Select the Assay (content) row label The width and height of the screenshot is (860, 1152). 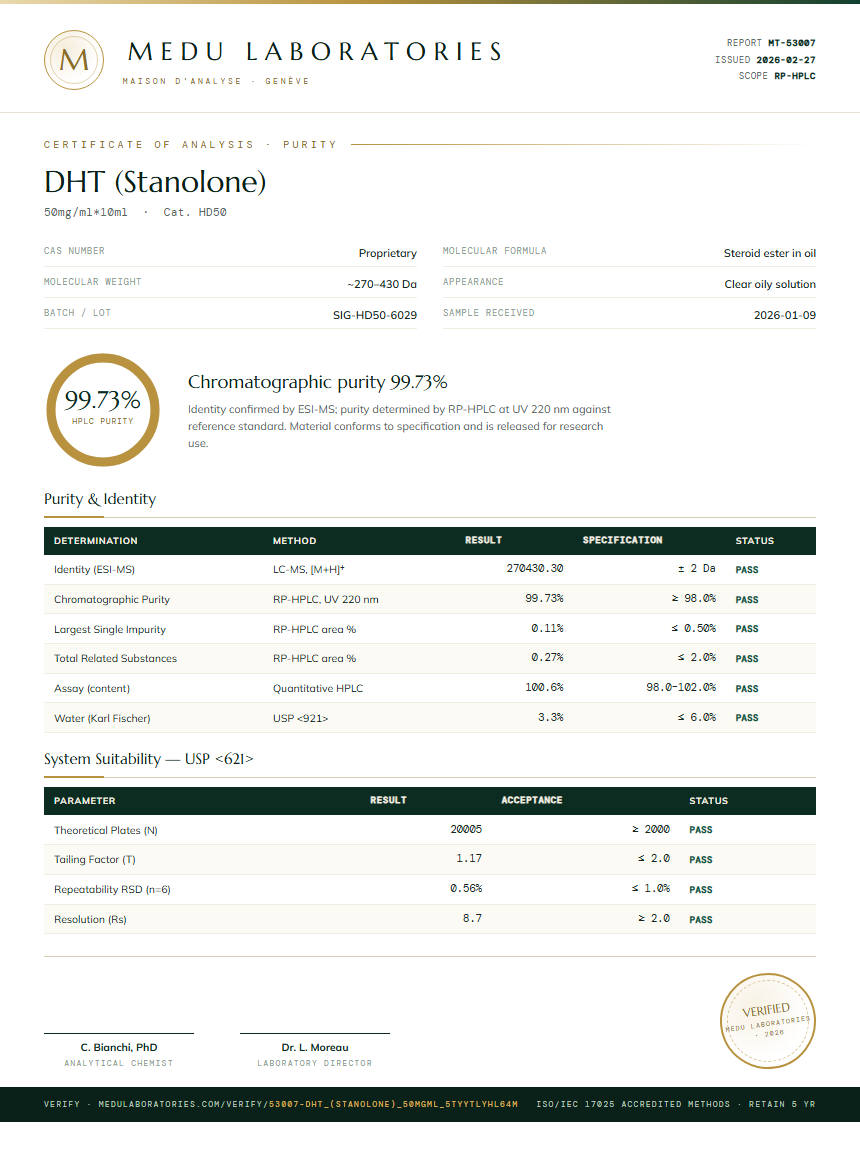point(92,688)
